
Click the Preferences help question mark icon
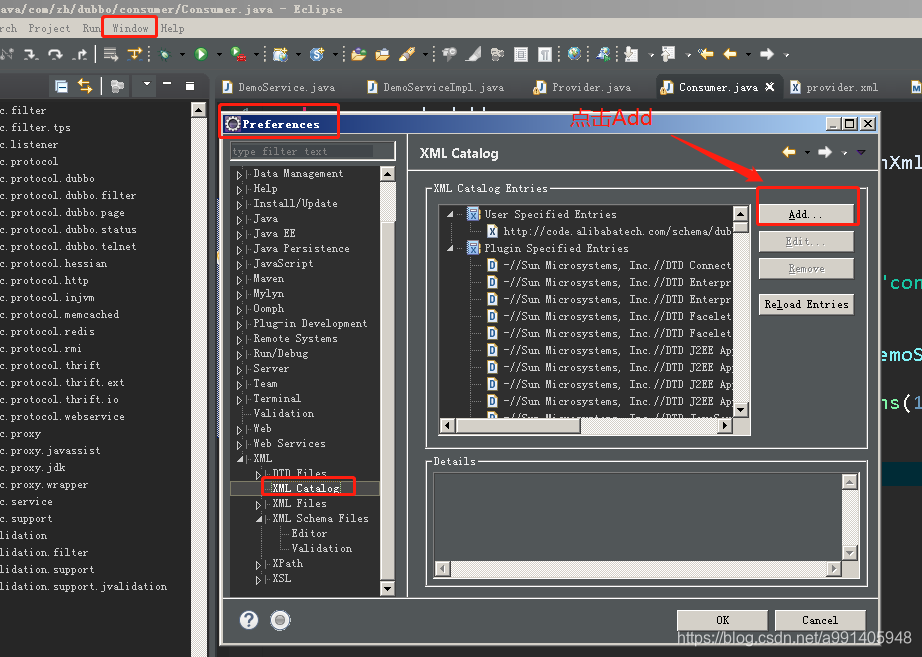point(249,620)
